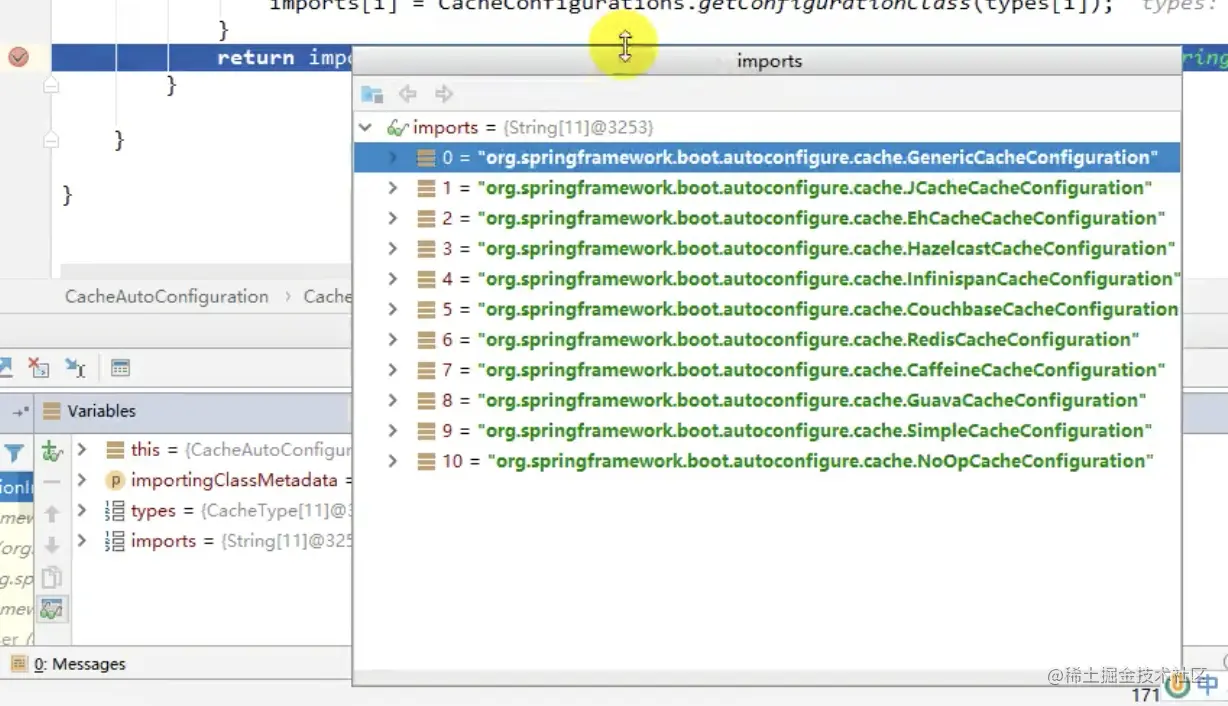The height and width of the screenshot is (706, 1228).
Task: Select the CouchbaseCacheConfiguration string value
Action: point(829,309)
